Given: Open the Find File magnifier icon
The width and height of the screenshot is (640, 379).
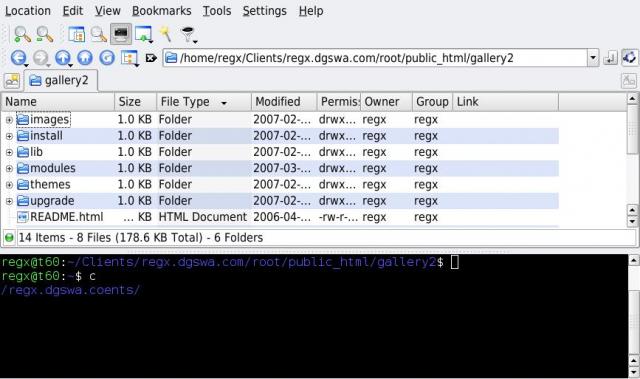Looking at the screenshot, I should coord(98,35).
